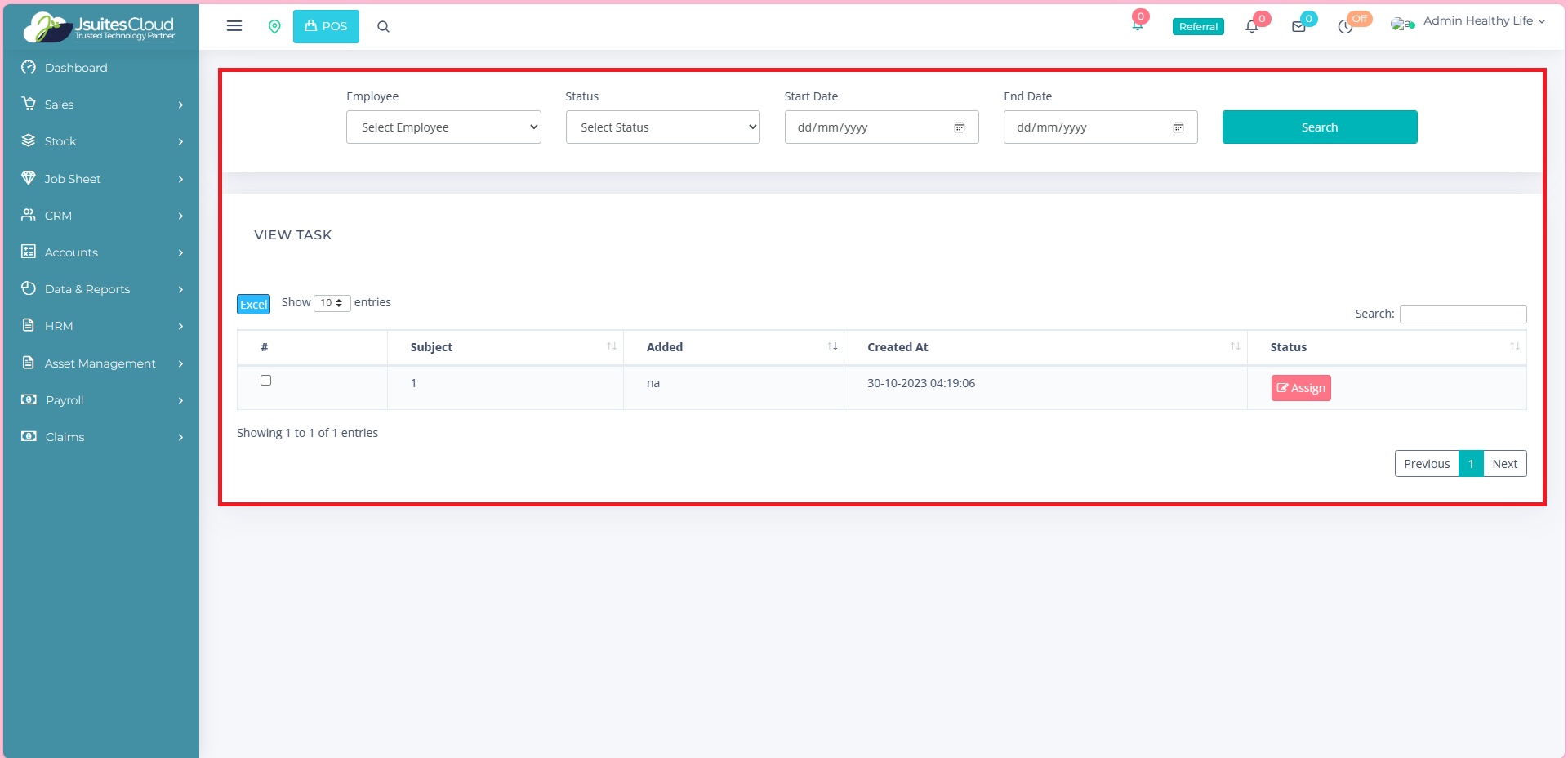Open calendar picker in Start Date field

coord(960,127)
